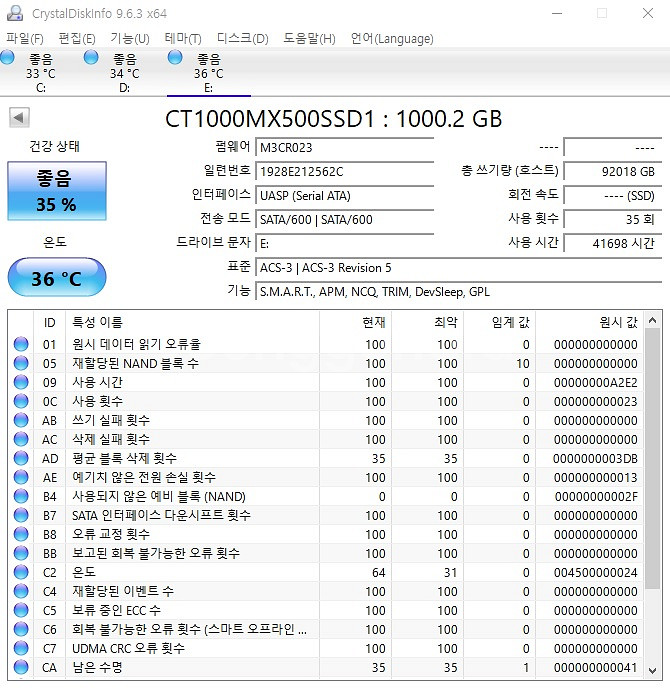Click the 임계 값 column header
This screenshot has width=670, height=688.
click(499, 322)
